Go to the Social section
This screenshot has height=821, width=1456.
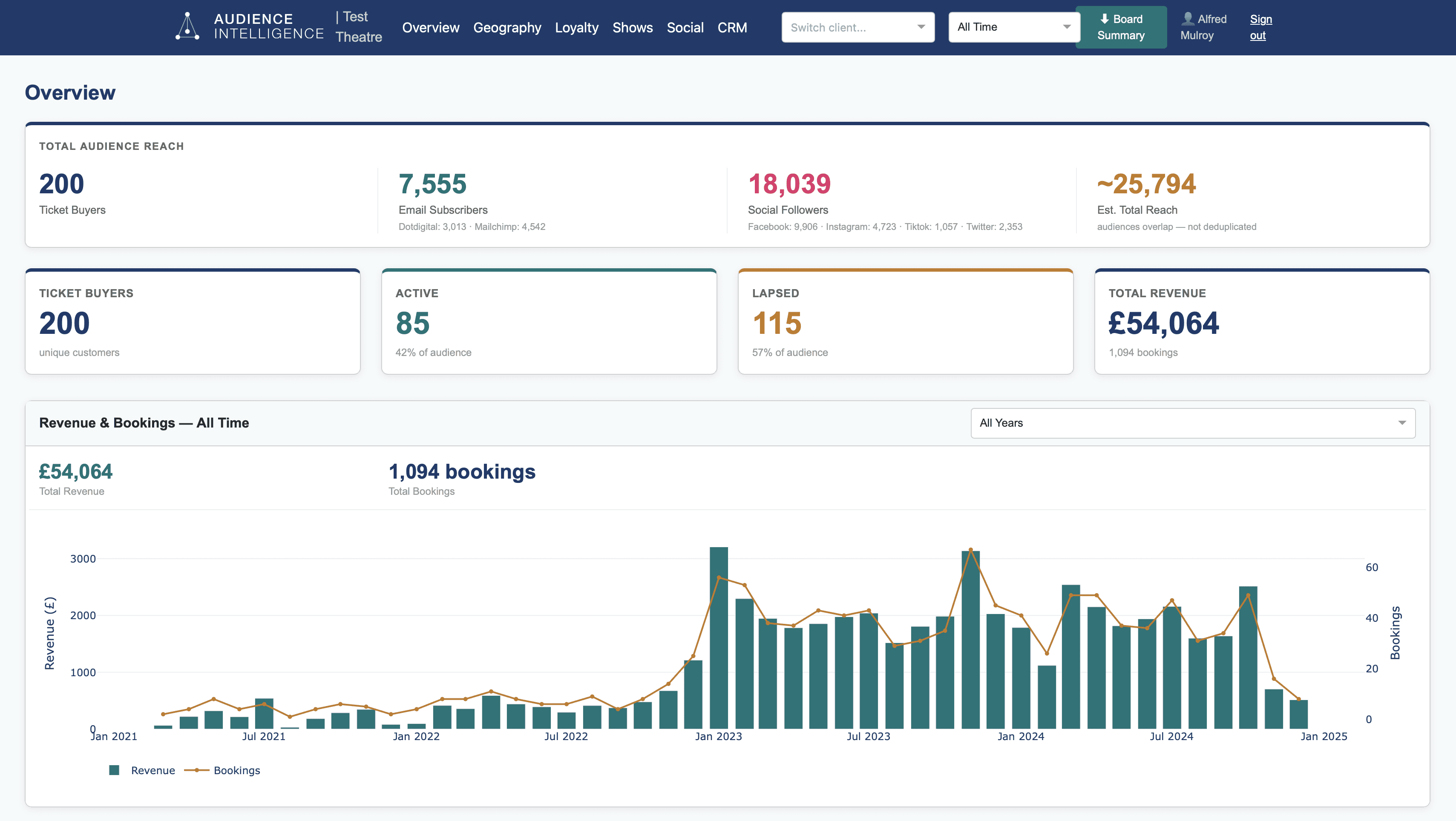click(x=685, y=27)
